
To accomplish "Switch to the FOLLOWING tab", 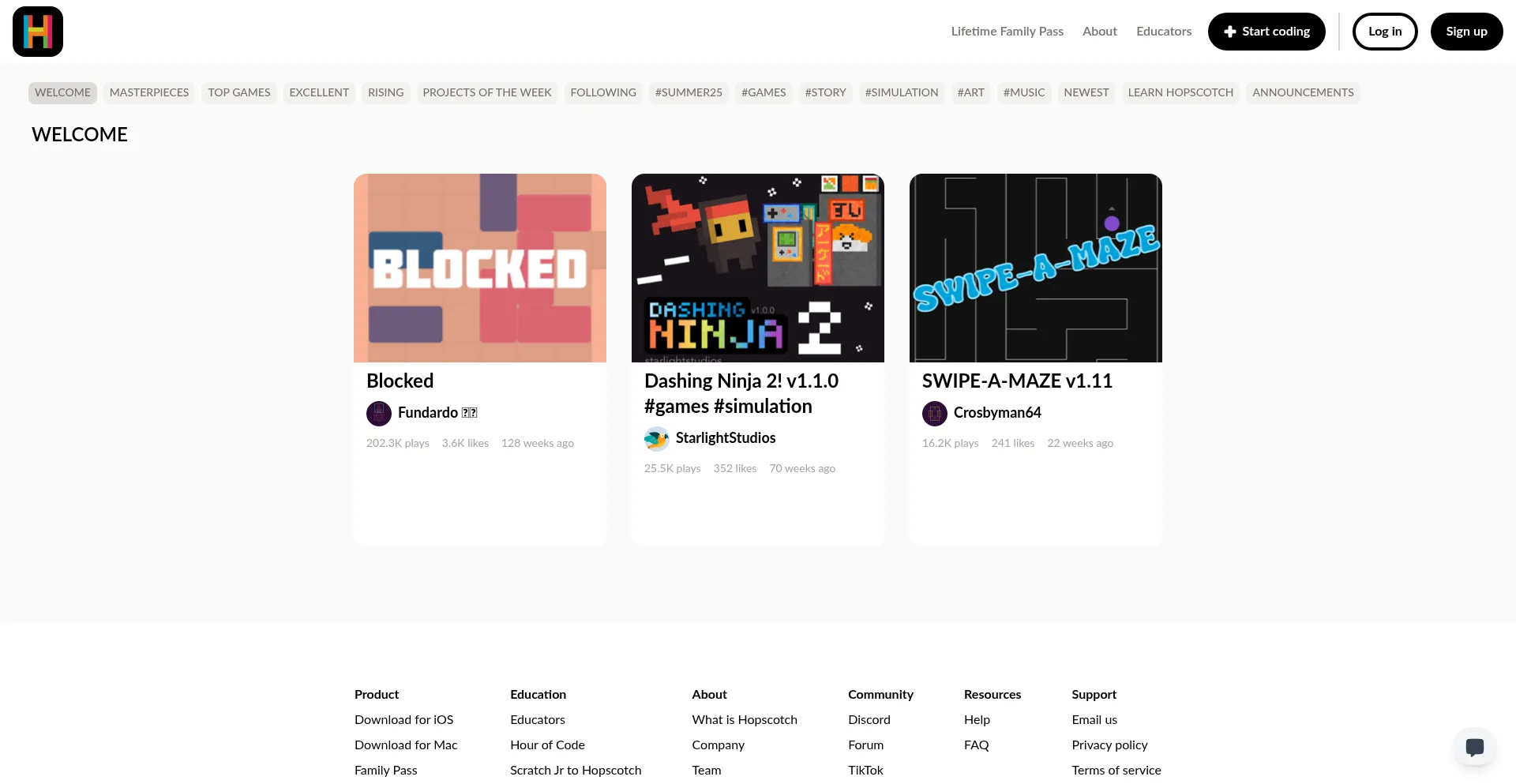I will click(x=603, y=92).
